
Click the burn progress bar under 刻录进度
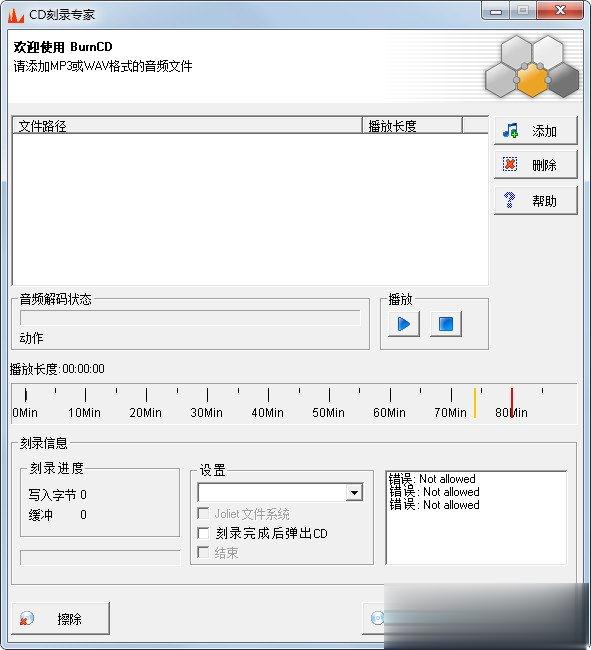[x=100, y=558]
